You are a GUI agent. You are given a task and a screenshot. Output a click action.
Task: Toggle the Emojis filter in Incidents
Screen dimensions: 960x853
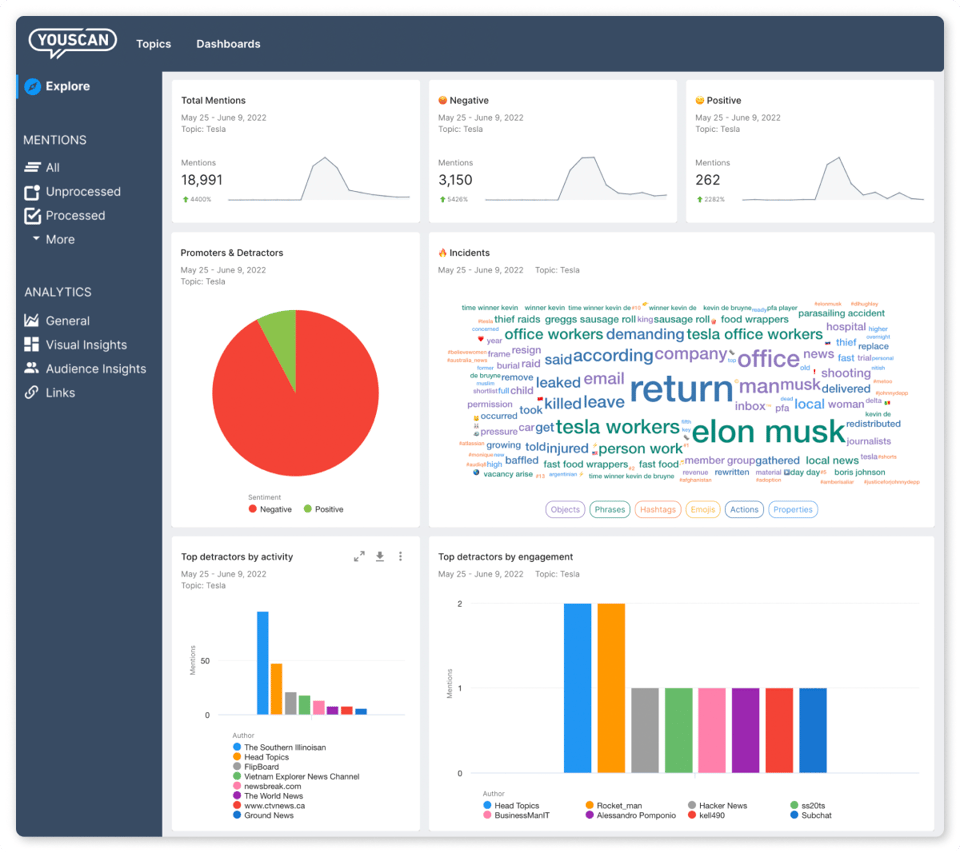tap(703, 509)
